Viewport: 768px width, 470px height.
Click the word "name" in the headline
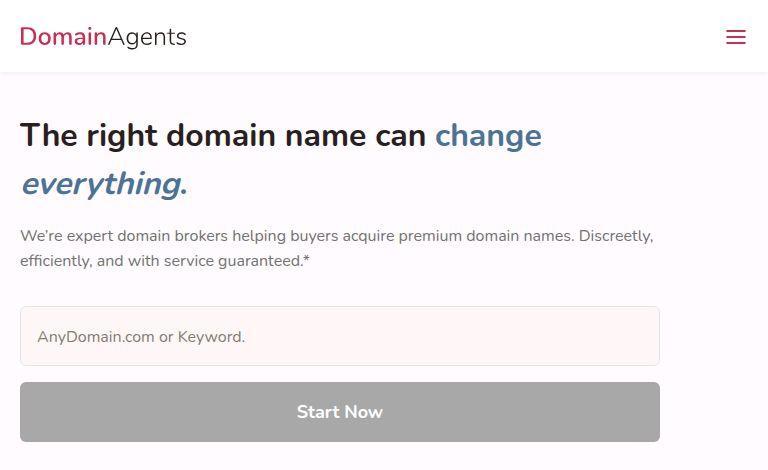pos(325,136)
